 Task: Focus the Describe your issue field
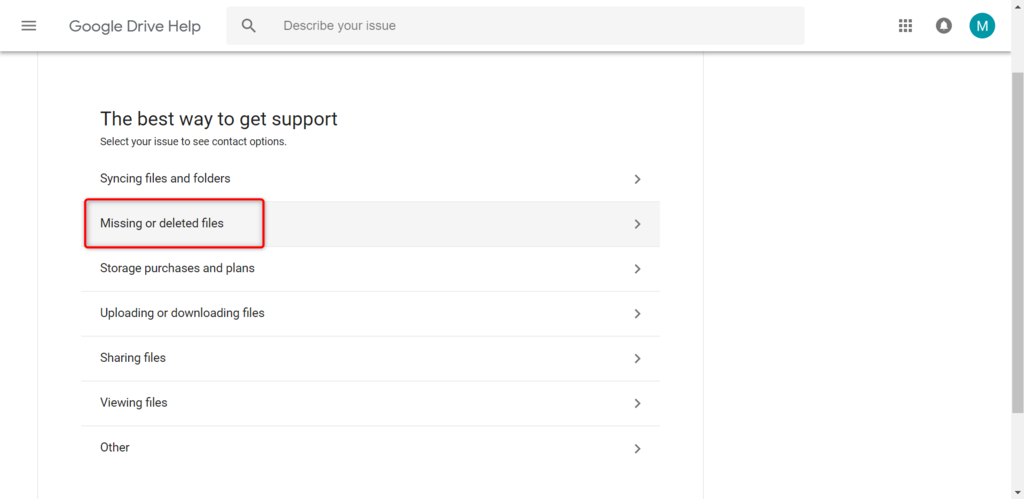point(530,26)
